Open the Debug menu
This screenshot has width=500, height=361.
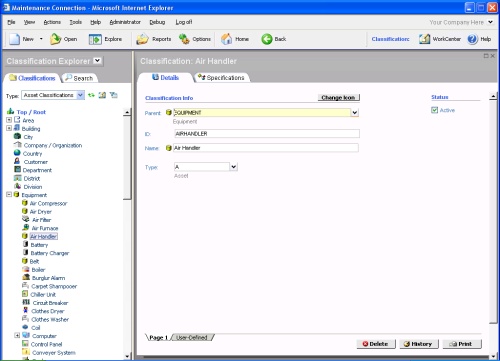[157, 22]
